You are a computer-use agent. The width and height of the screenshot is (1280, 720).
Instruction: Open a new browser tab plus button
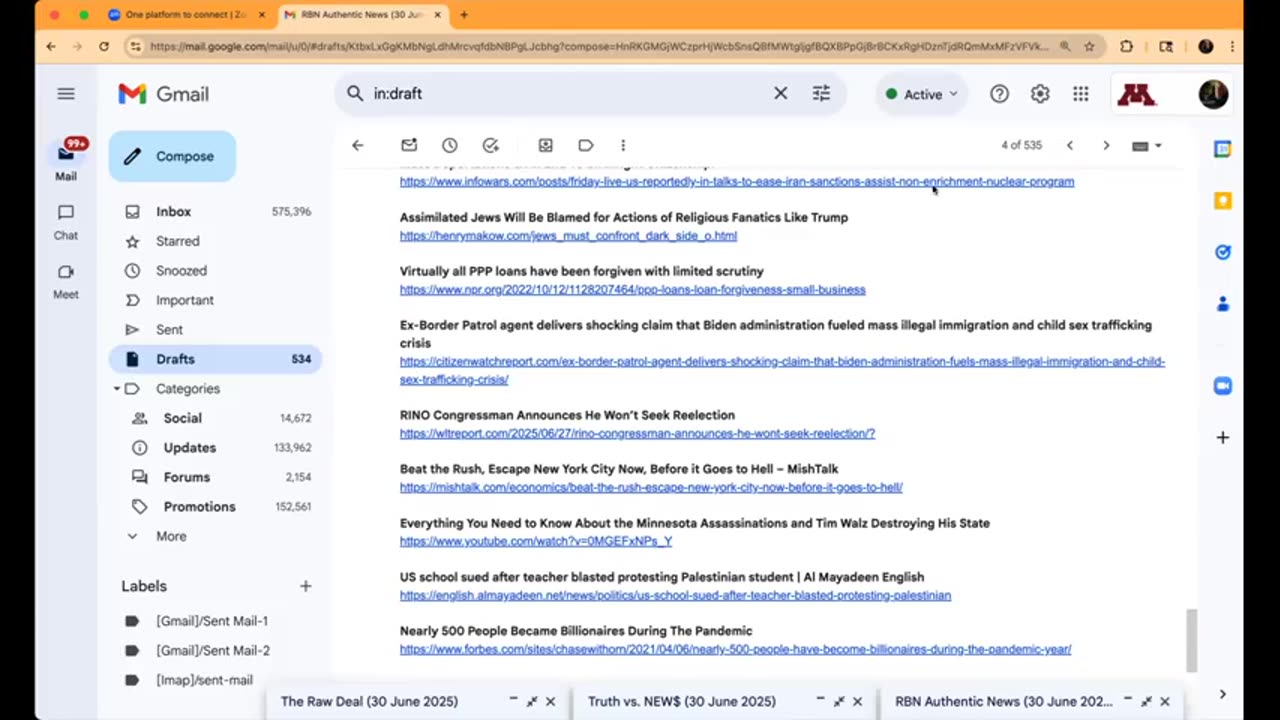click(x=464, y=15)
